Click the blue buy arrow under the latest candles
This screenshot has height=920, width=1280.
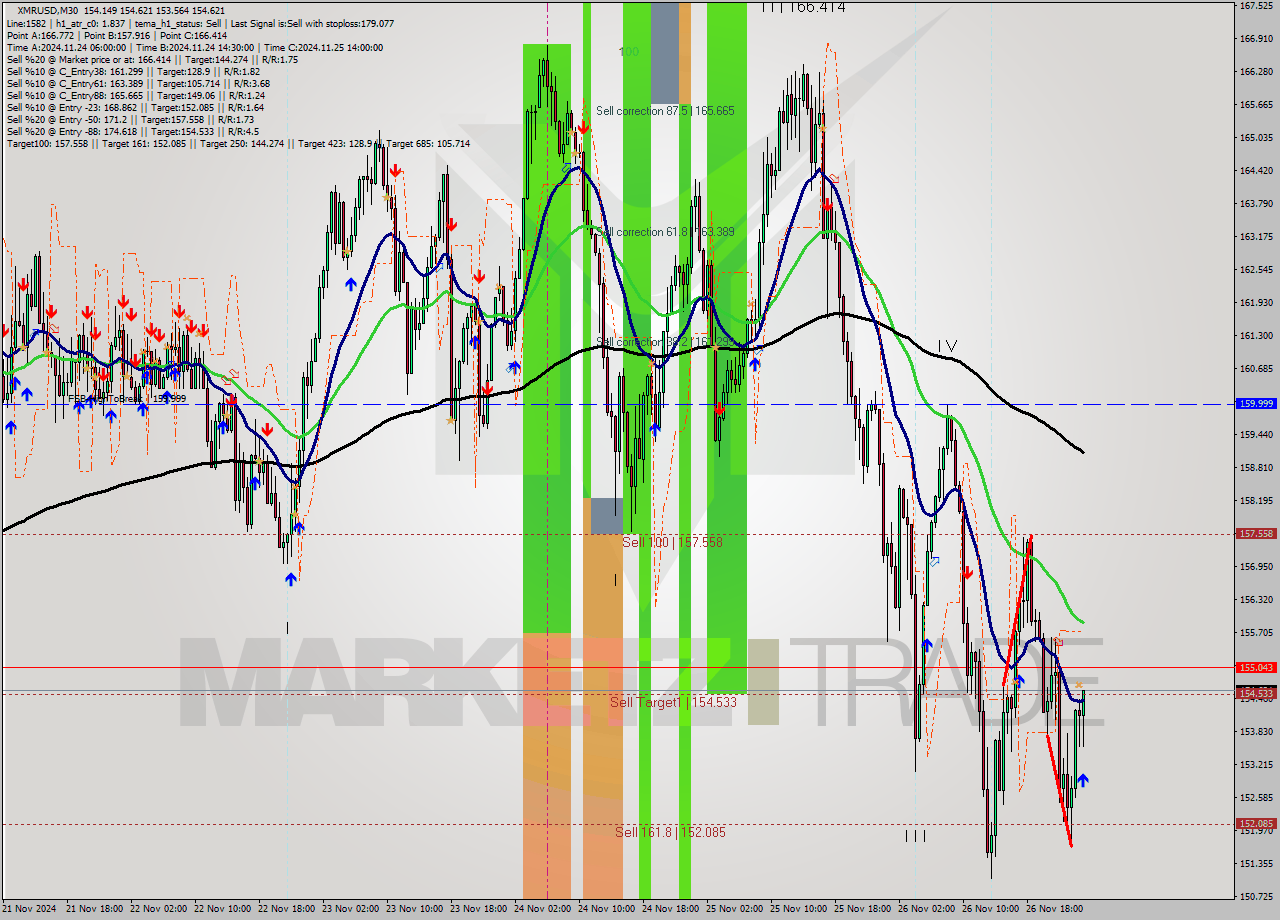(1083, 780)
